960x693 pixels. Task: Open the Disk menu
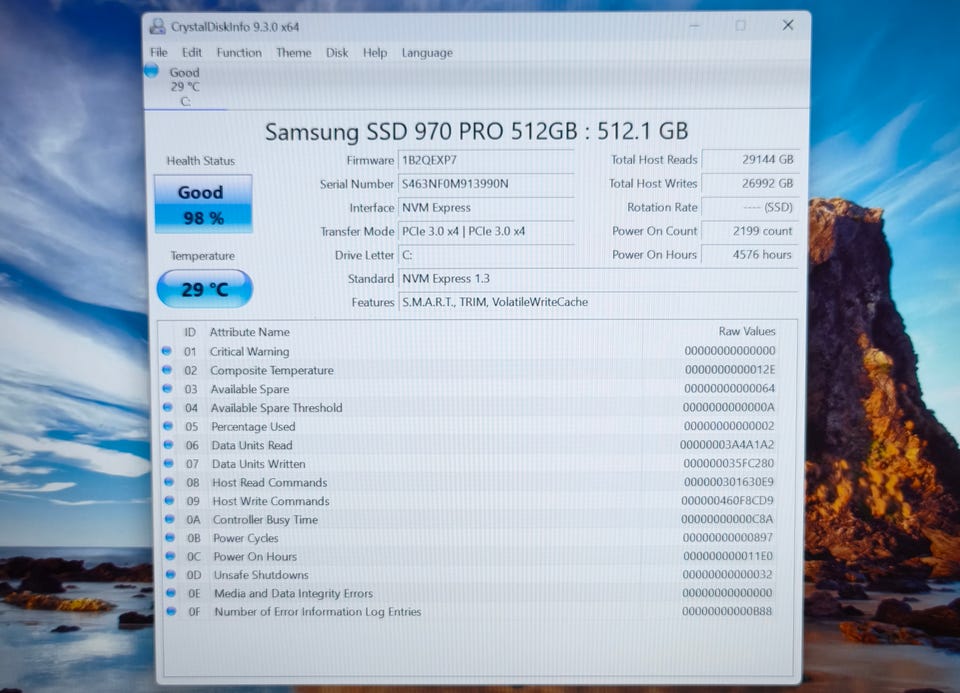[337, 53]
